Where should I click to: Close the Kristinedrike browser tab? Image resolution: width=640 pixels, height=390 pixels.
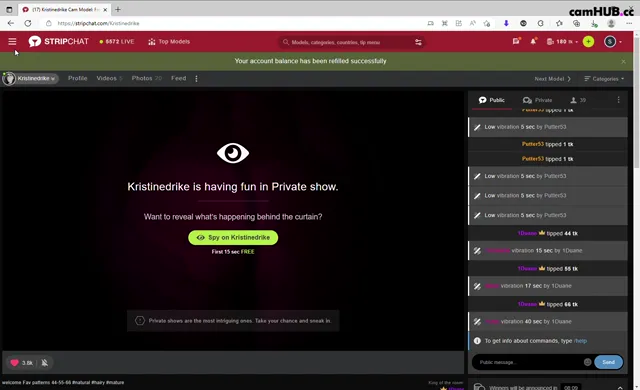(105, 9)
